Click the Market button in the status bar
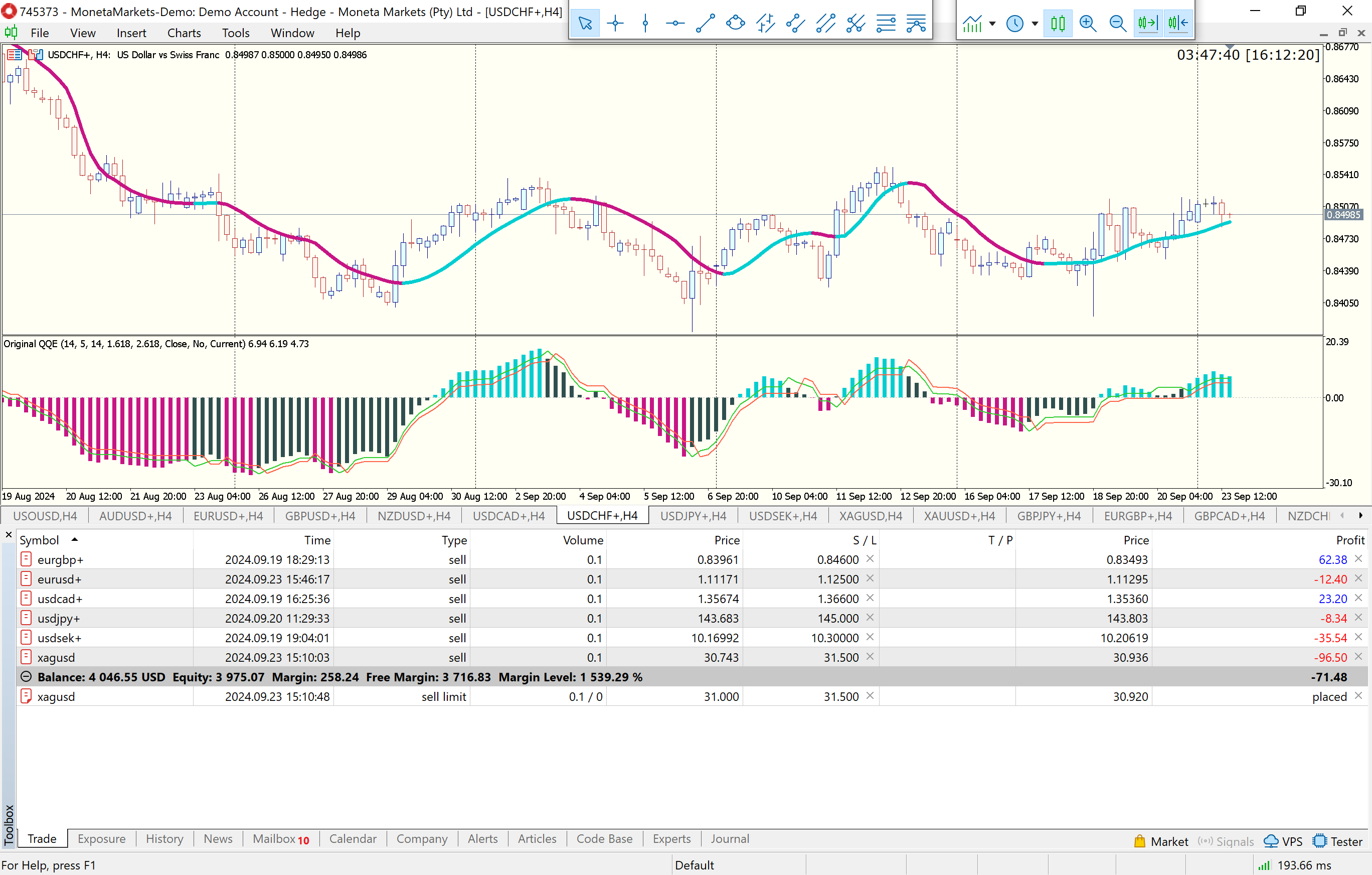 click(1160, 841)
